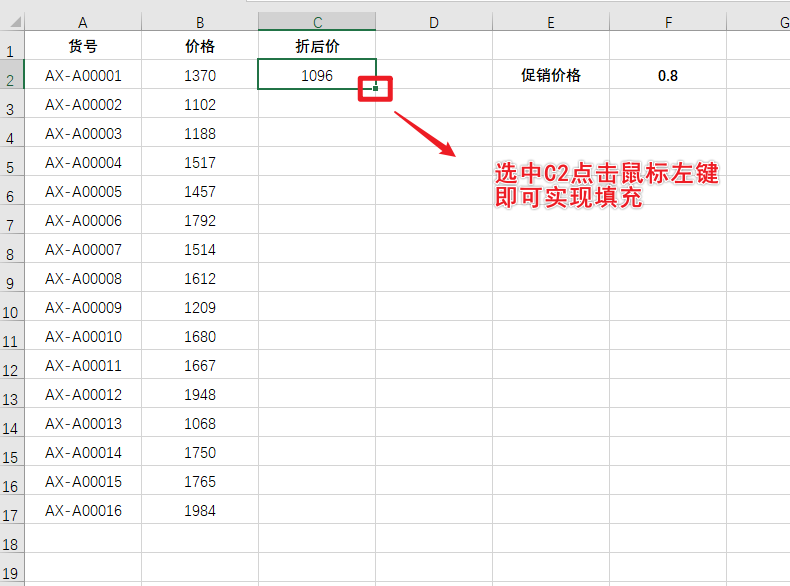Select price cell 1680
Screen dimensions: 790x586
200,336
